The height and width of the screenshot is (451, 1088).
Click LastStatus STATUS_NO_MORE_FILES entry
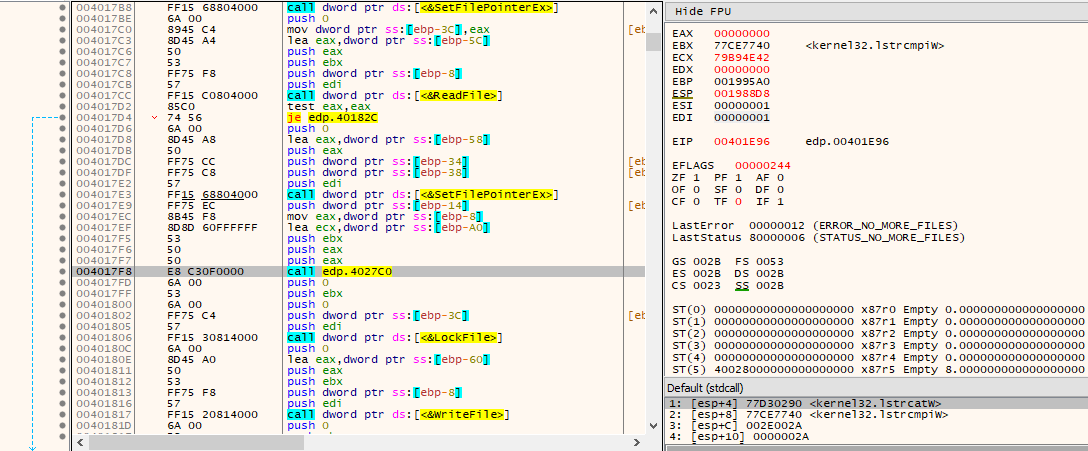pyautogui.click(x=819, y=237)
